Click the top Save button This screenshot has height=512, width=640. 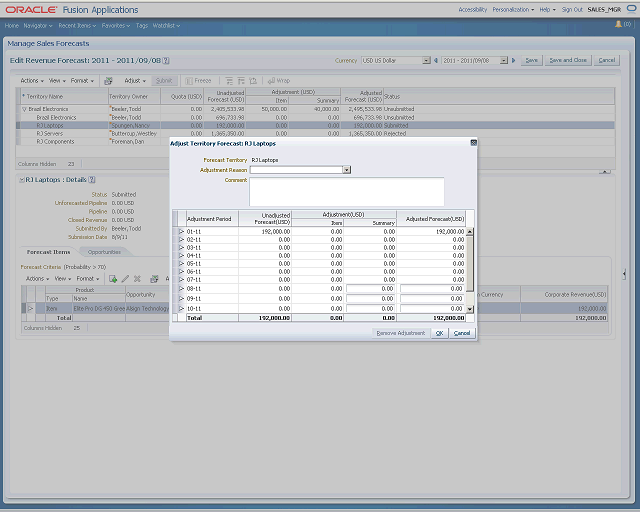click(x=531, y=60)
